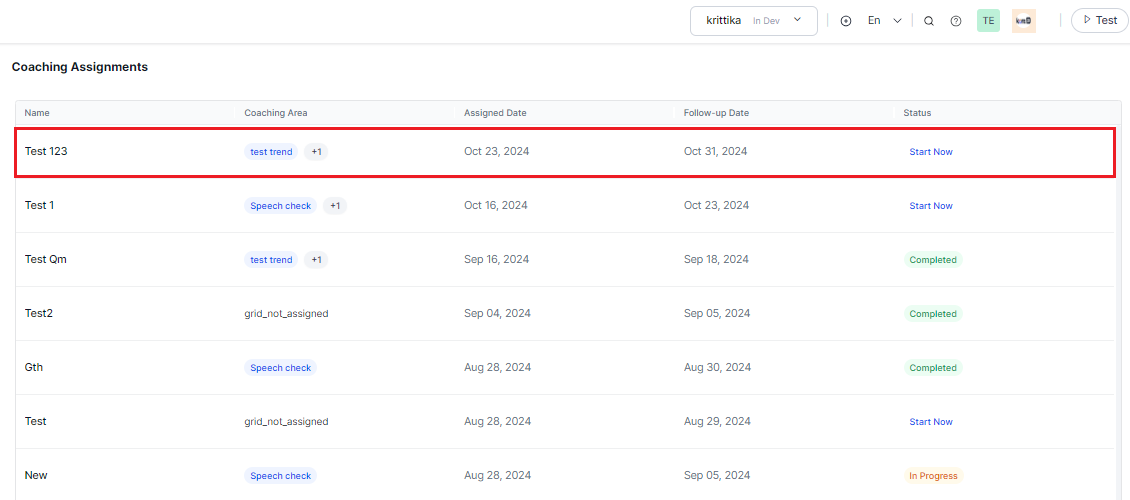This screenshot has height=500, width=1130.
Task: Click Start Now for Test 123
Action: click(x=930, y=152)
